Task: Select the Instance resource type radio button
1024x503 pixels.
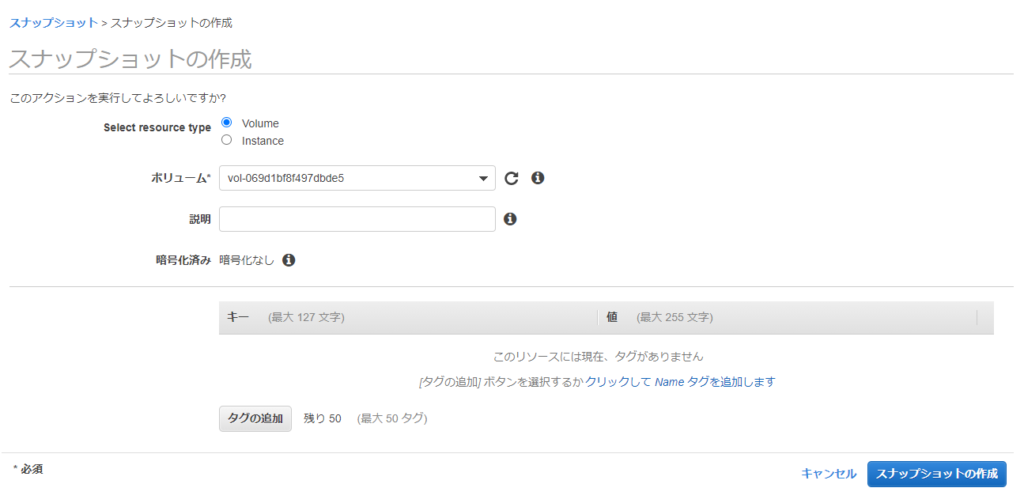Action: pyautogui.click(x=227, y=139)
